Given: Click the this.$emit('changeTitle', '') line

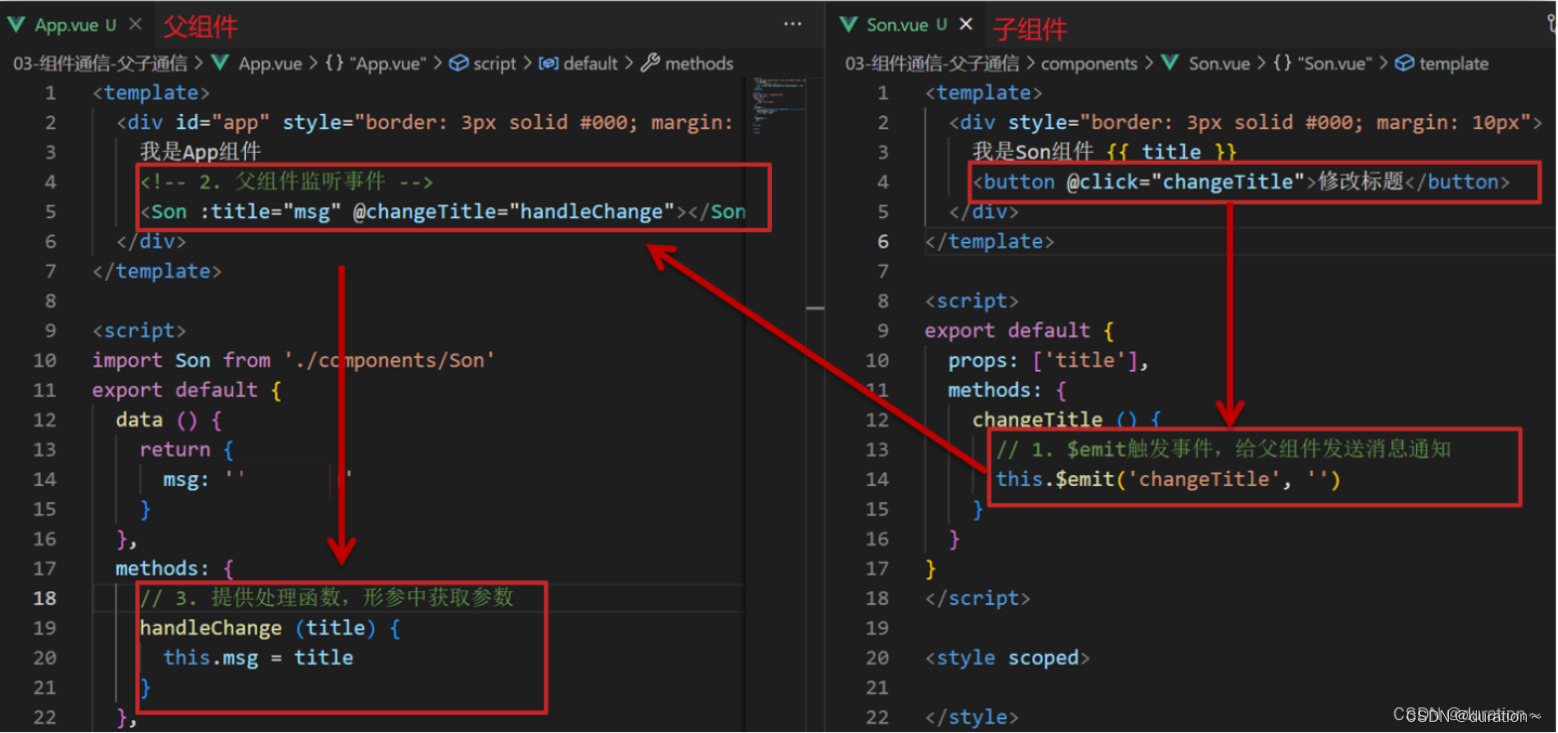Looking at the screenshot, I should [x=1168, y=479].
